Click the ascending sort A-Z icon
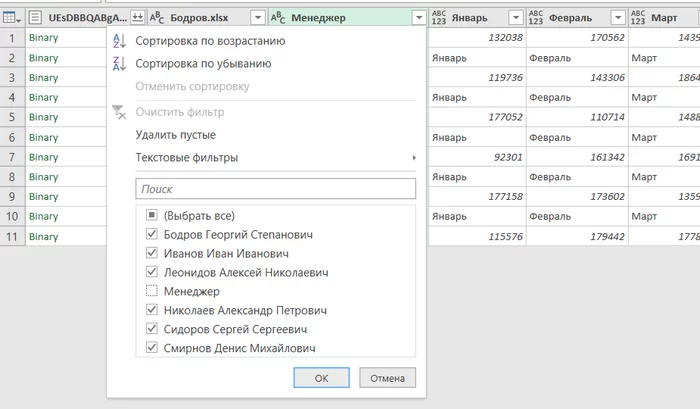 [119, 41]
